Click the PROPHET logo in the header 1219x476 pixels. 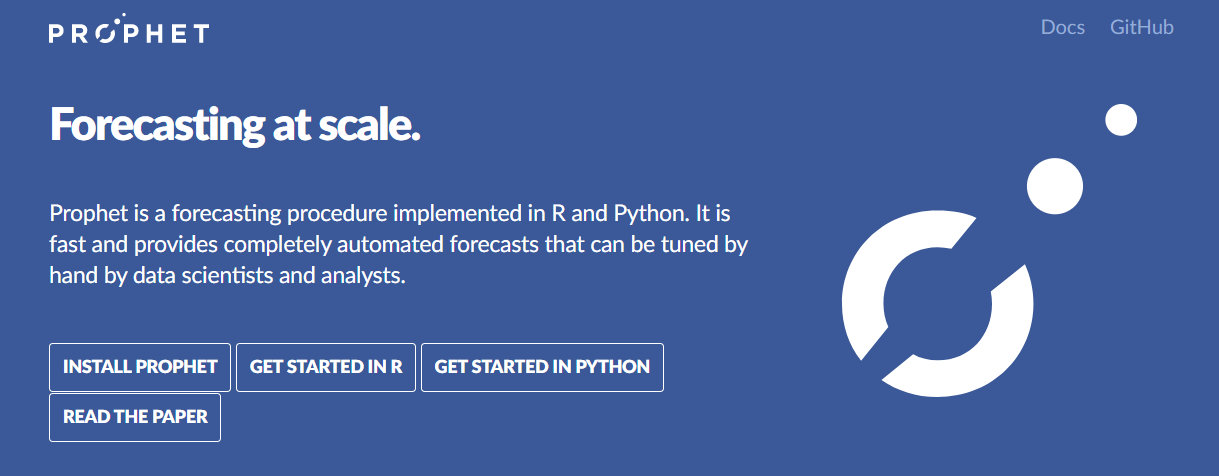pos(129,31)
